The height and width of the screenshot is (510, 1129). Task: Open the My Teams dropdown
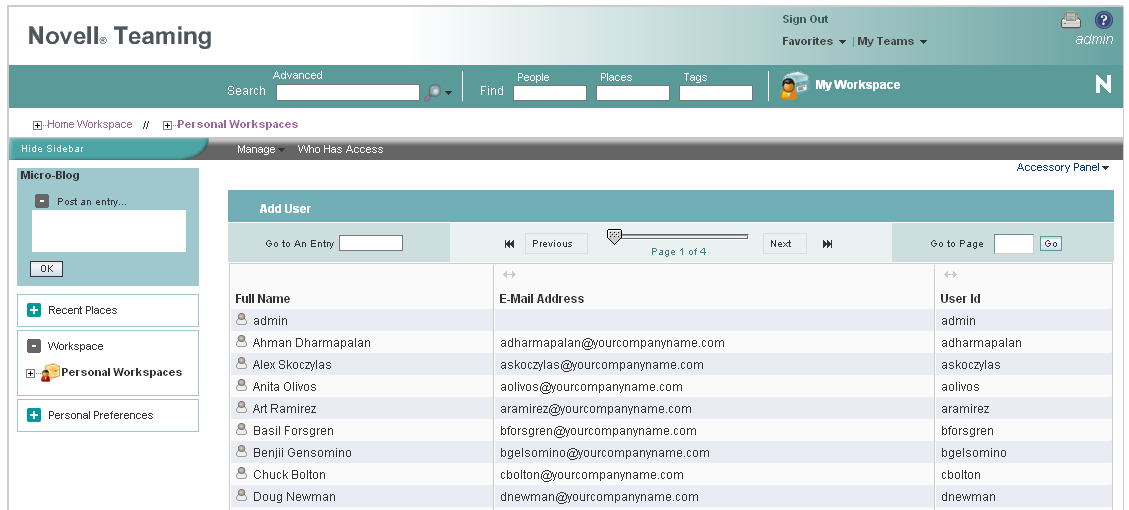click(x=892, y=41)
